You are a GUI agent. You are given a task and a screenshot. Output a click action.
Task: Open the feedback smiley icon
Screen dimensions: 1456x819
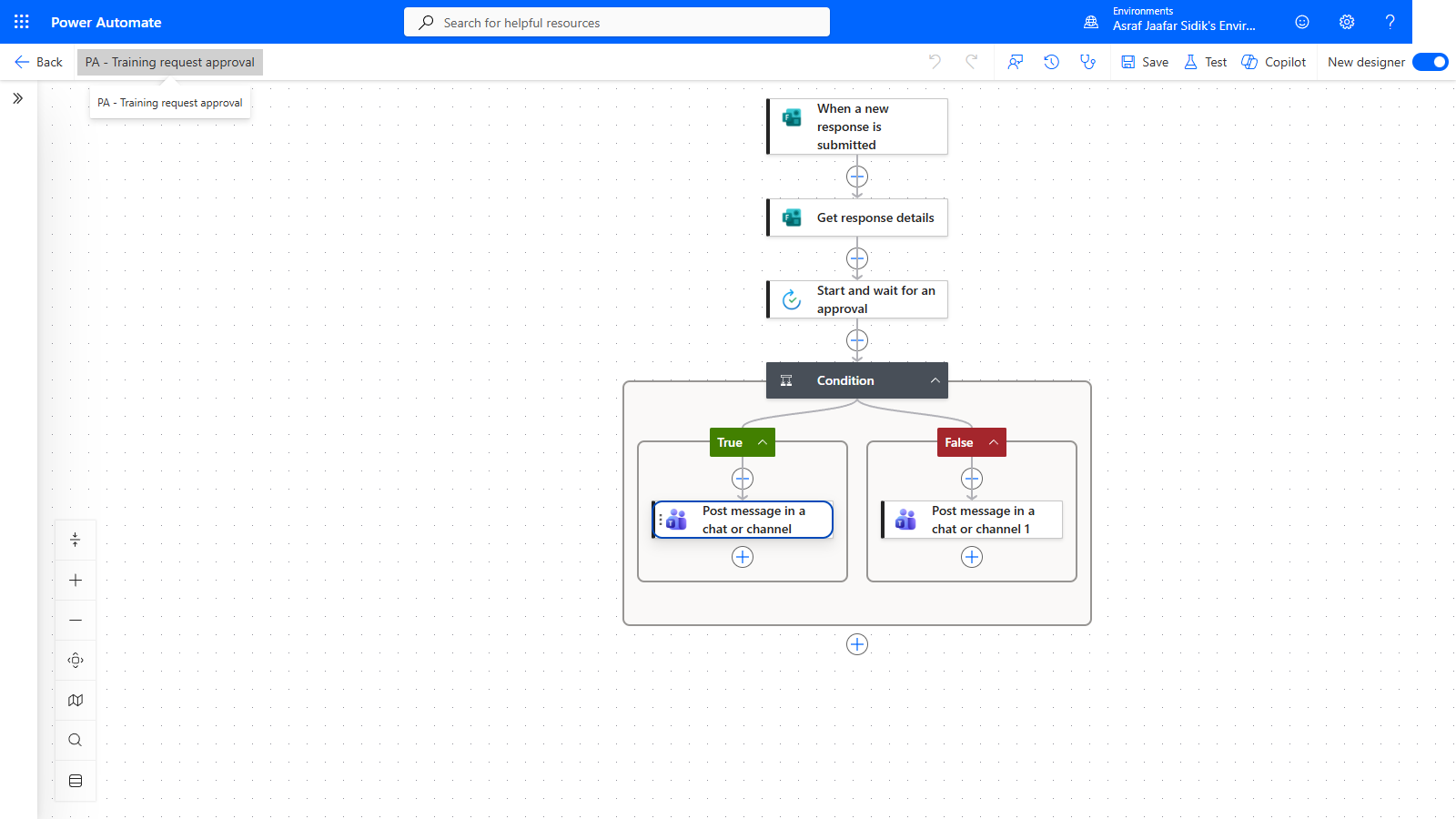click(1302, 22)
